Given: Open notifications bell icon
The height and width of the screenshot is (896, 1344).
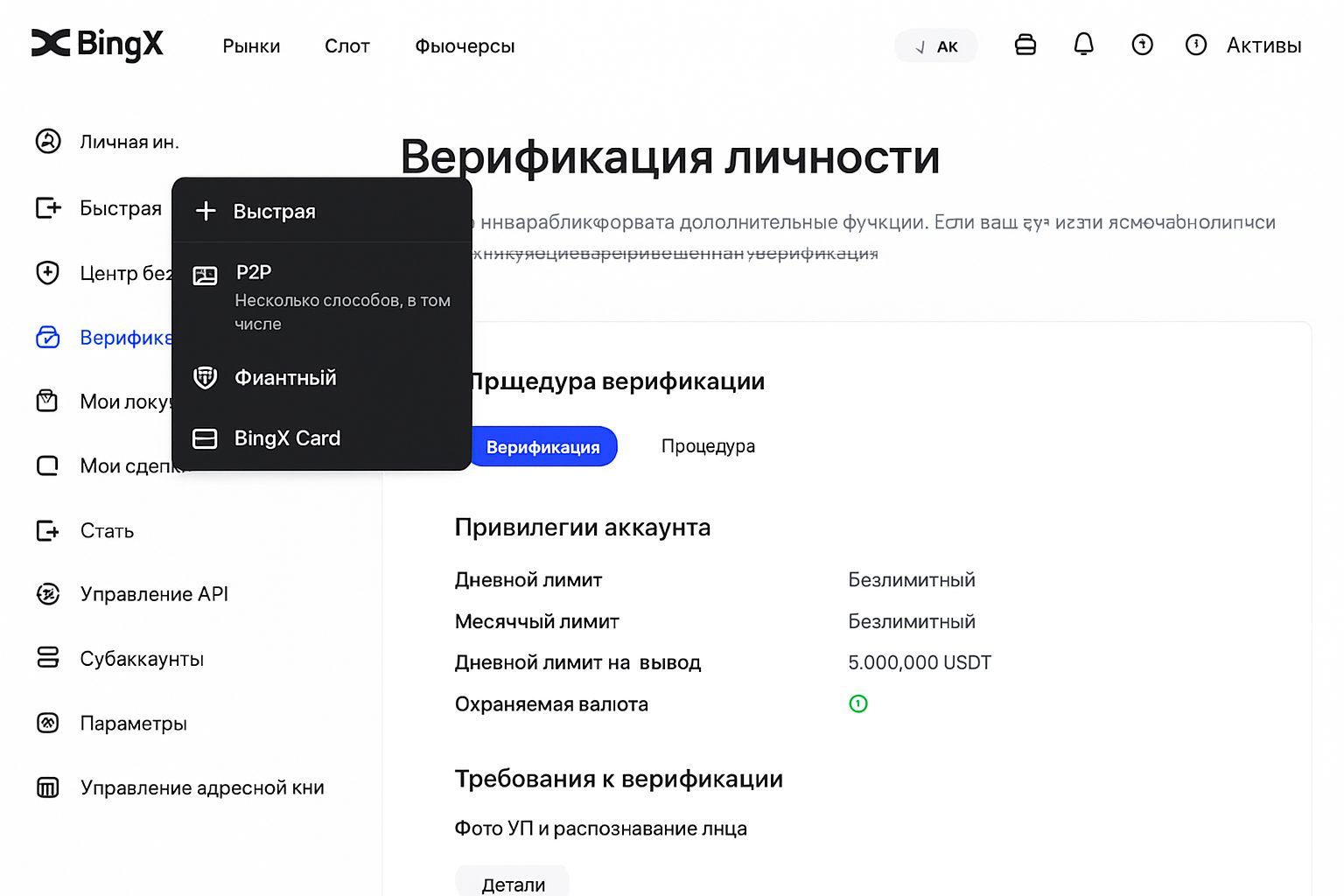Looking at the screenshot, I should [x=1084, y=45].
